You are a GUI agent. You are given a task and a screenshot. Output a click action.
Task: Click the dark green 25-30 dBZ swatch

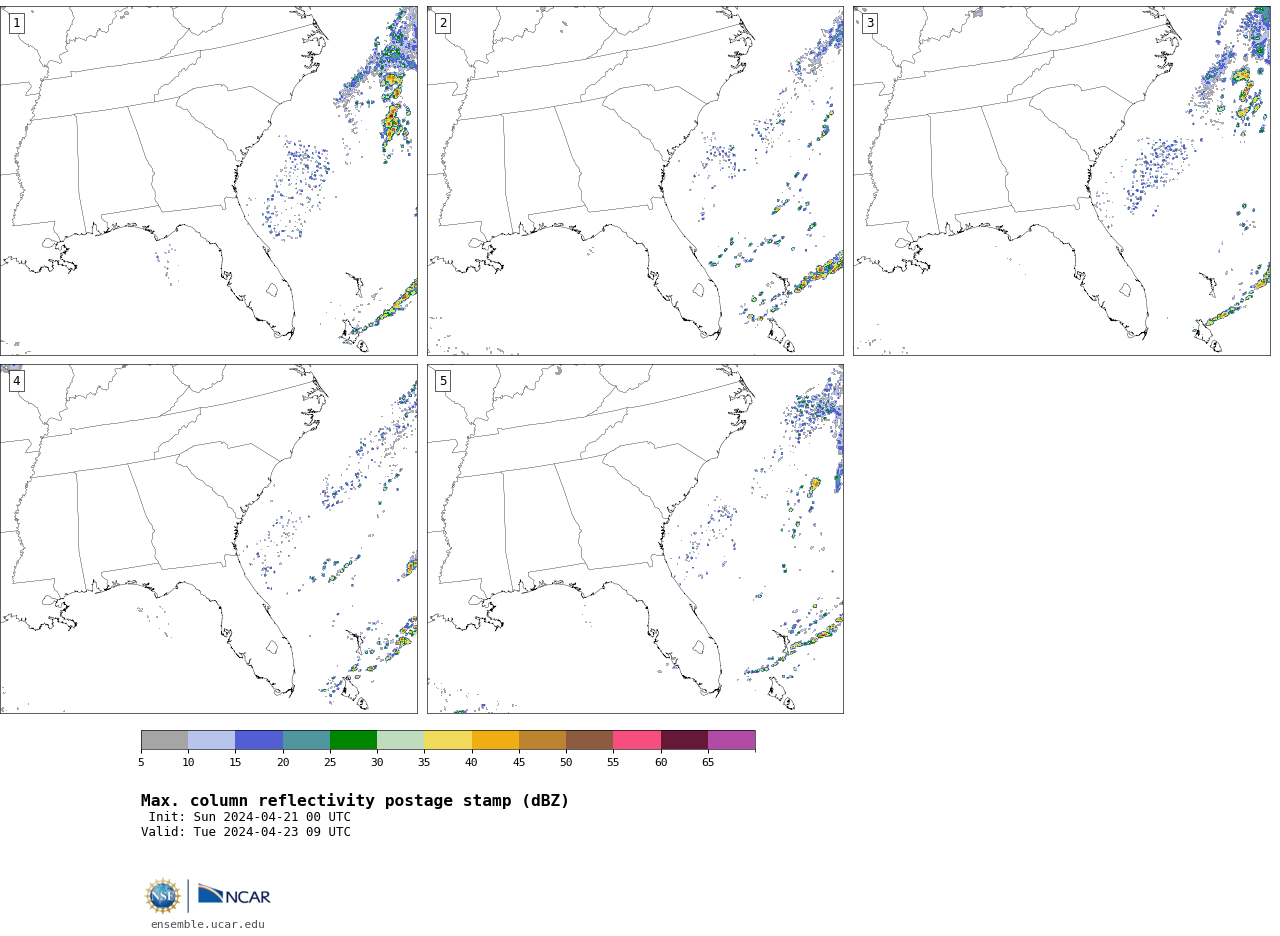pos(353,740)
